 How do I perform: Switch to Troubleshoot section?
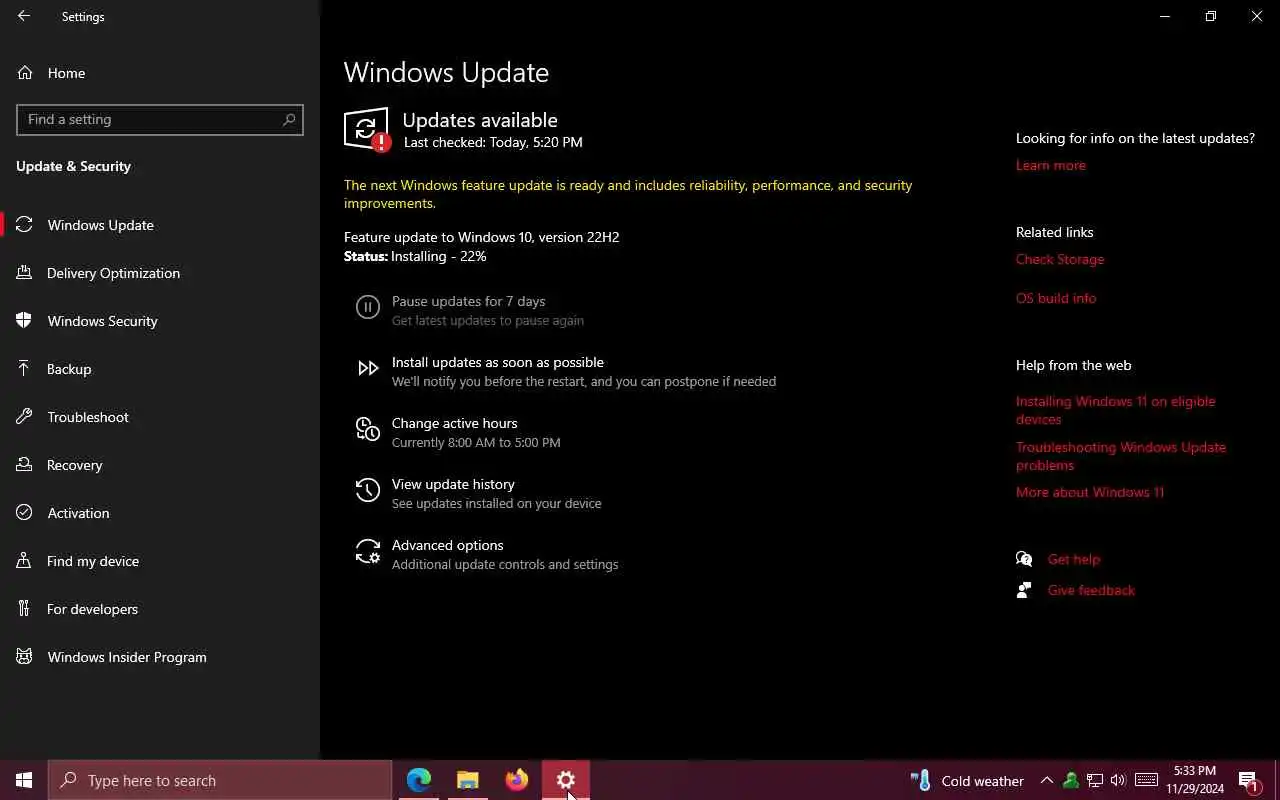tap(88, 417)
